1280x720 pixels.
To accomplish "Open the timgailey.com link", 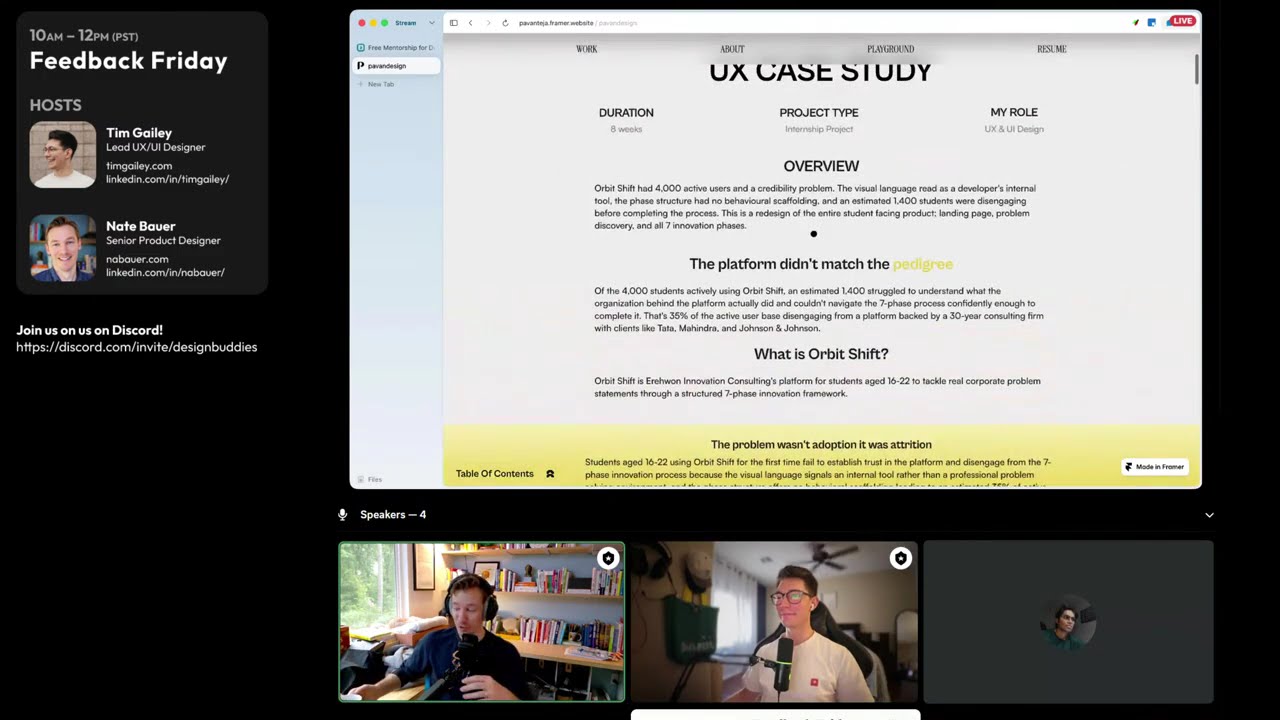I will click(139, 166).
